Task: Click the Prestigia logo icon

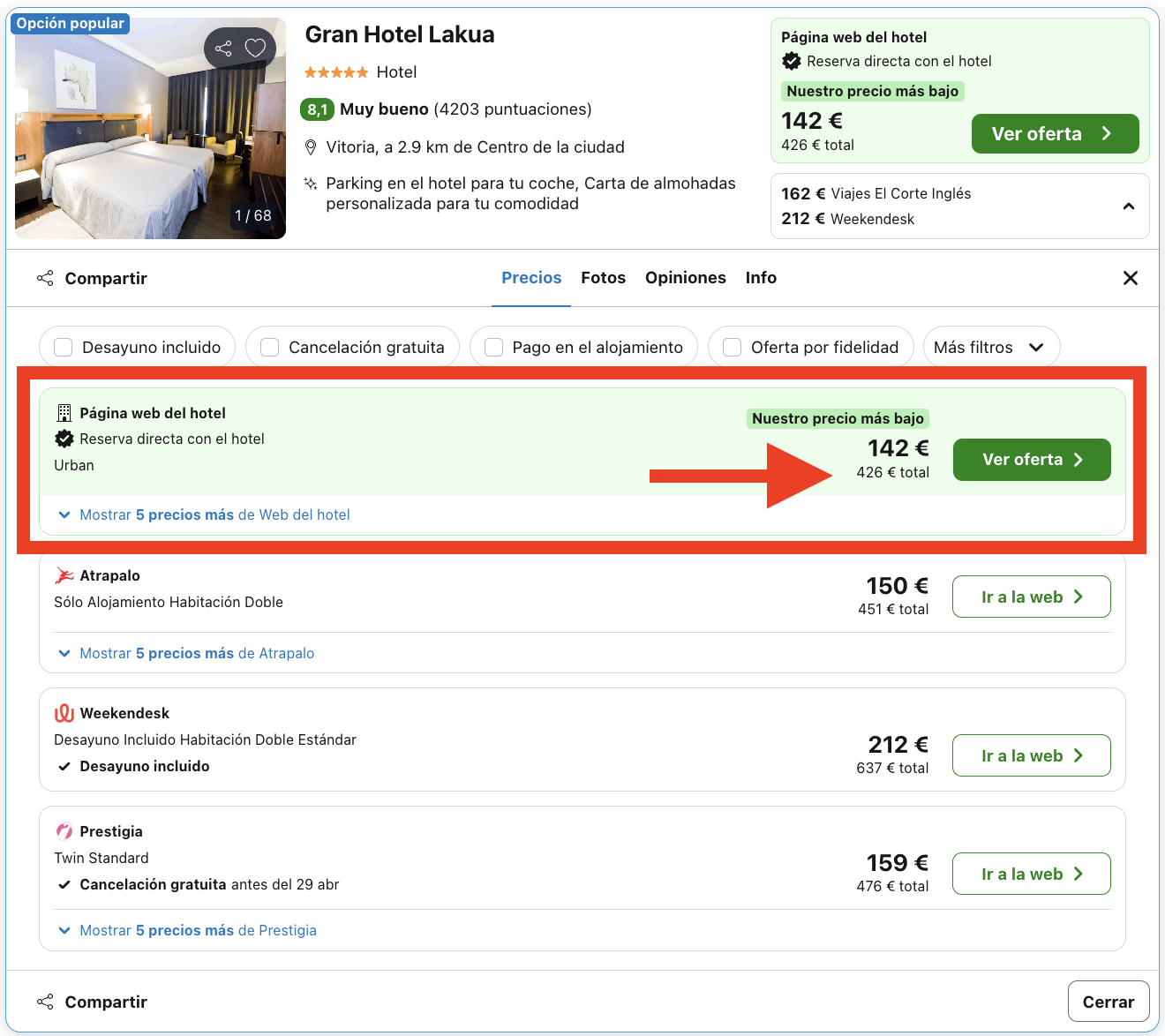Action: coord(64,831)
